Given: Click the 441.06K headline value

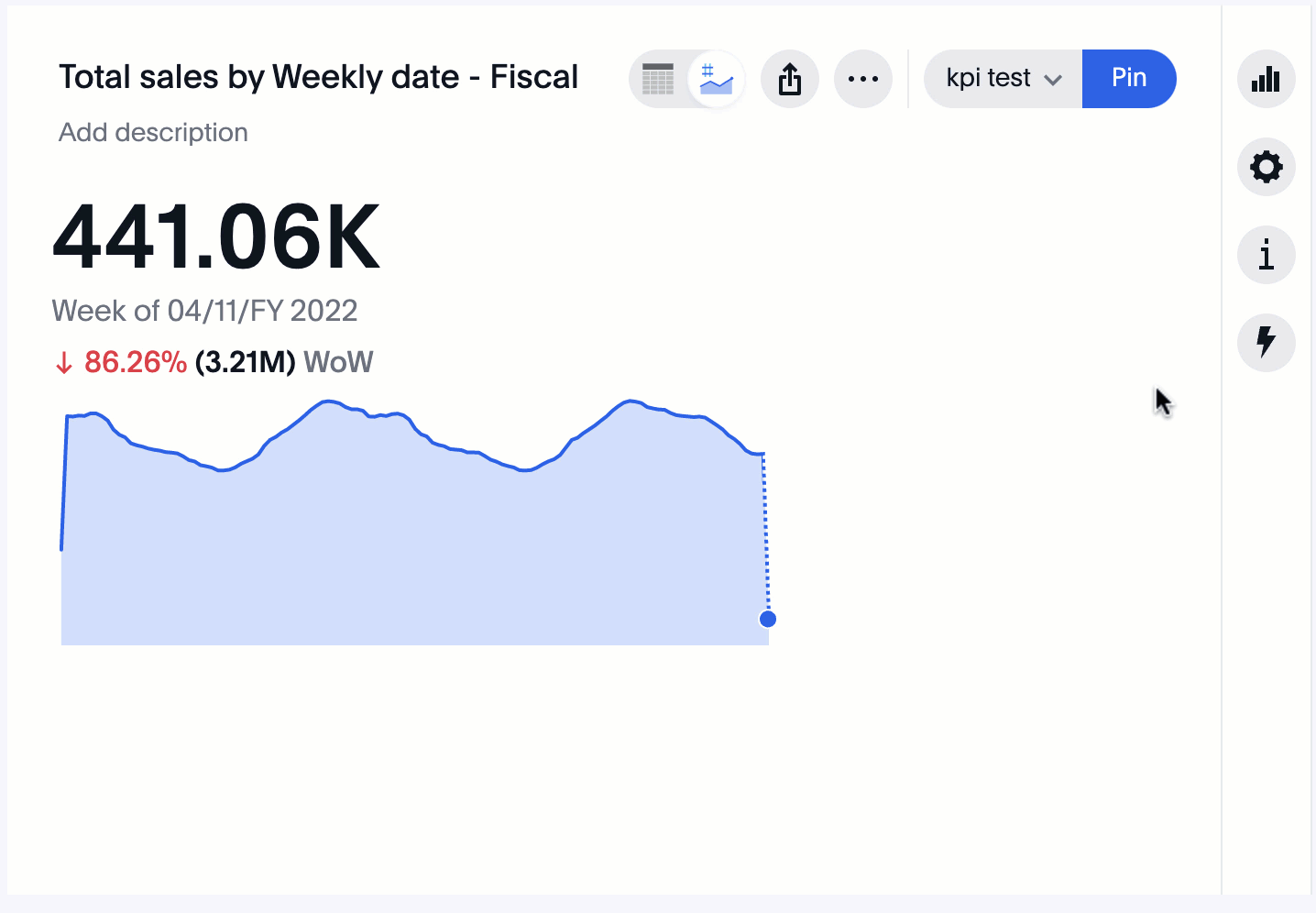Looking at the screenshot, I should coord(216,237).
